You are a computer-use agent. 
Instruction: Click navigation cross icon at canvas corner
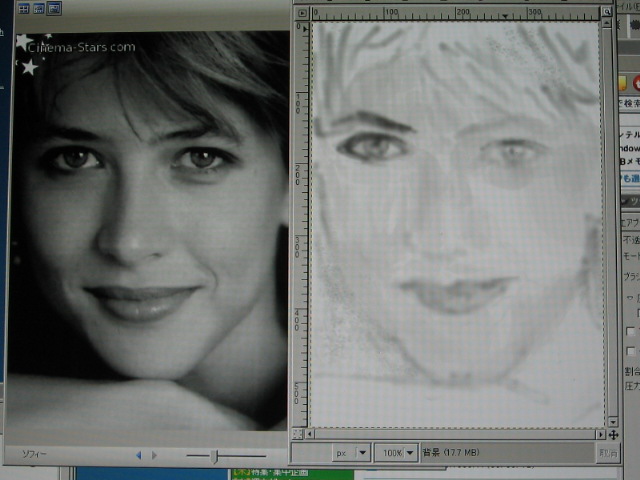[x=613, y=435]
